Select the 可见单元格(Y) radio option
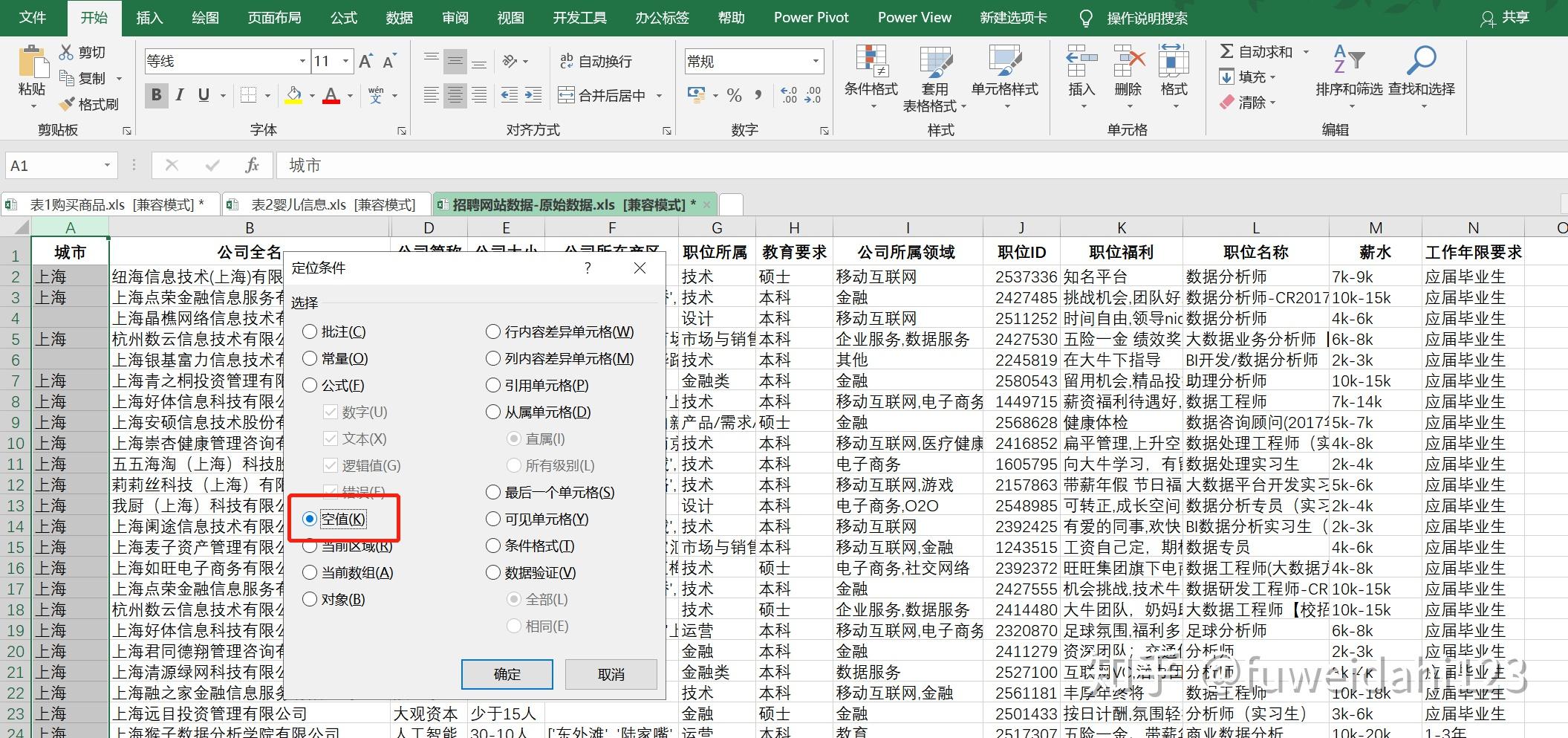 click(493, 519)
